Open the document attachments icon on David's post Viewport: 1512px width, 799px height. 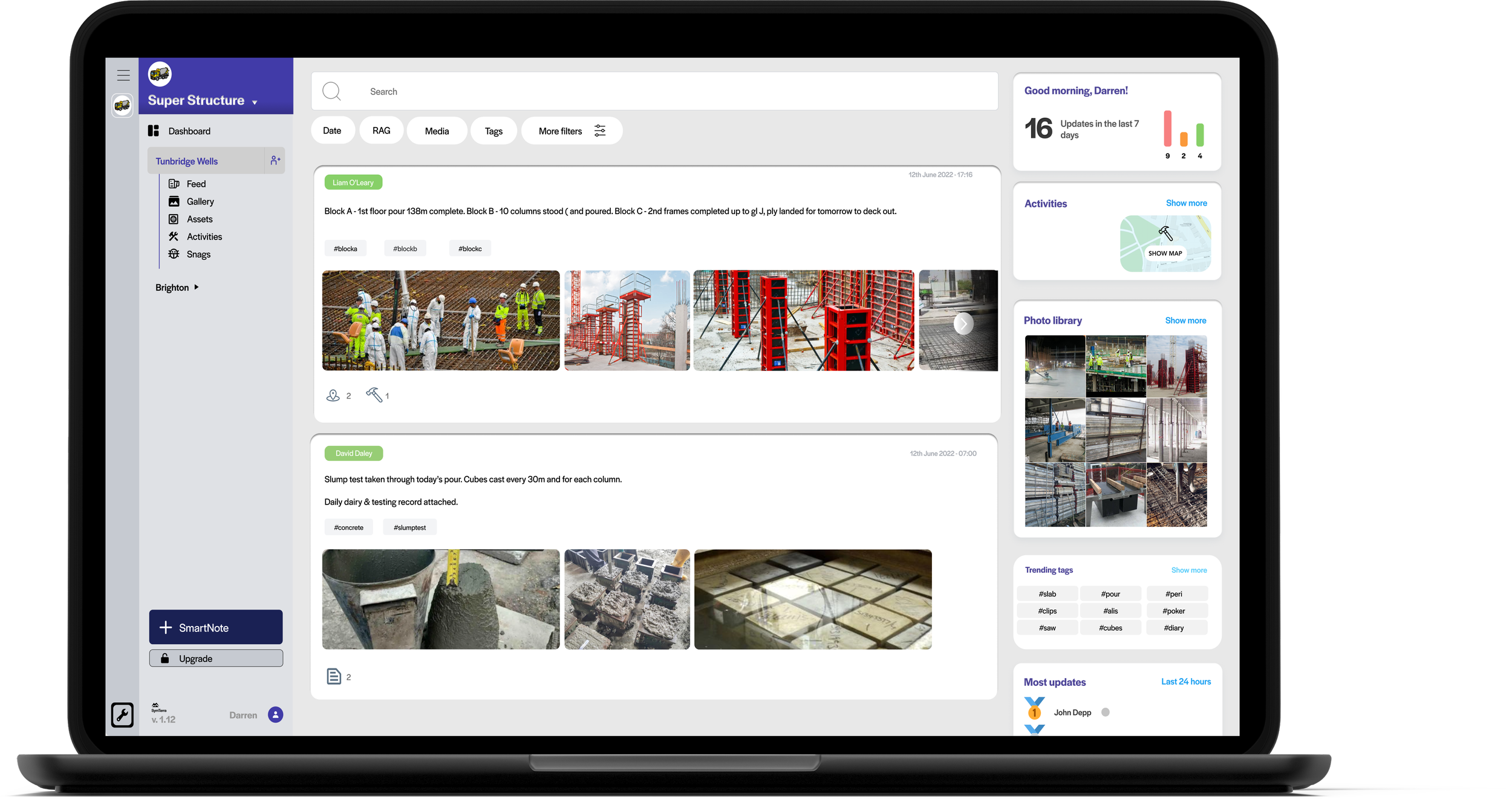point(334,676)
